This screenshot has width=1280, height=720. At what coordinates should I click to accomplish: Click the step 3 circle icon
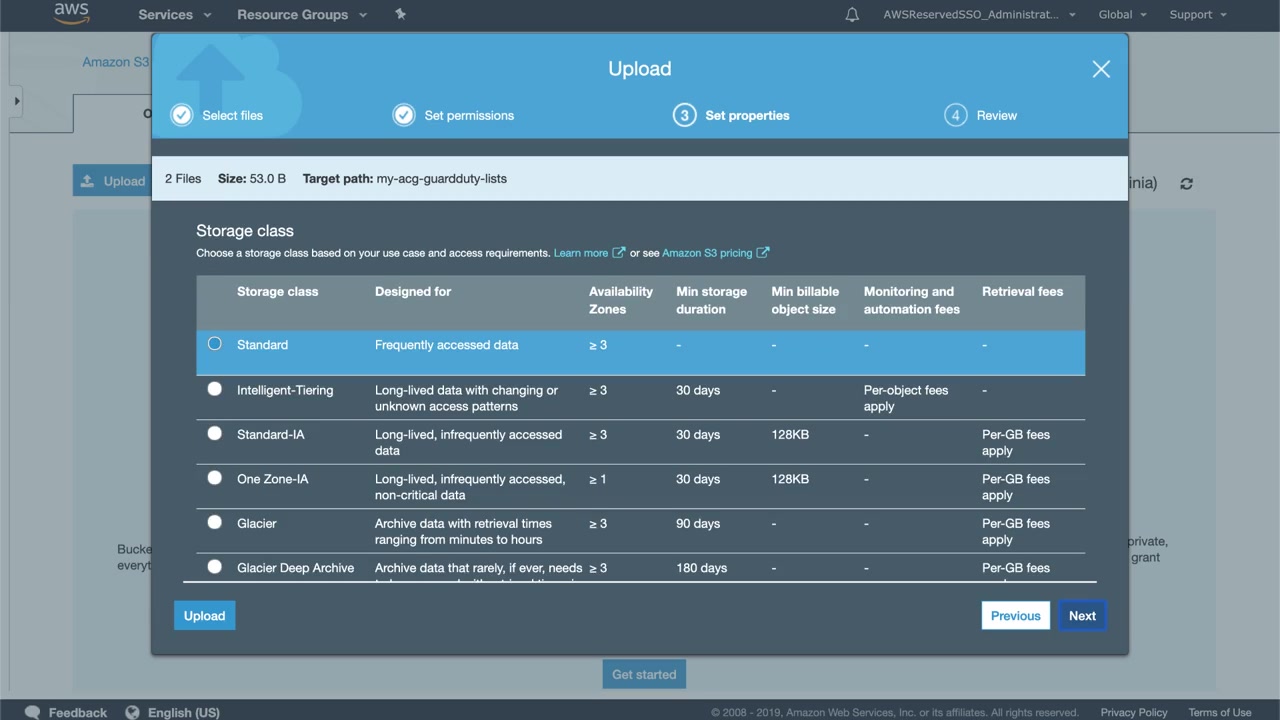684,115
